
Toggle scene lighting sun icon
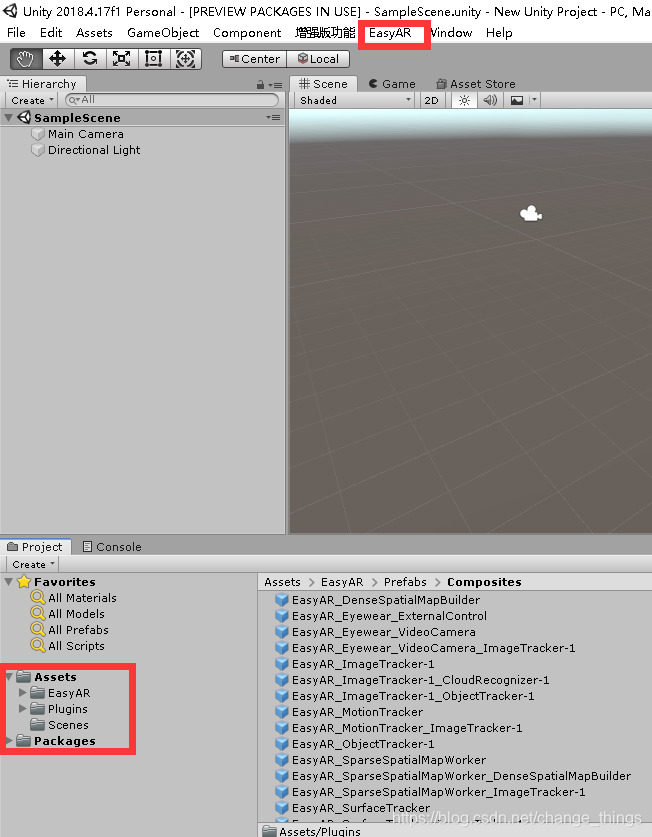[x=464, y=100]
